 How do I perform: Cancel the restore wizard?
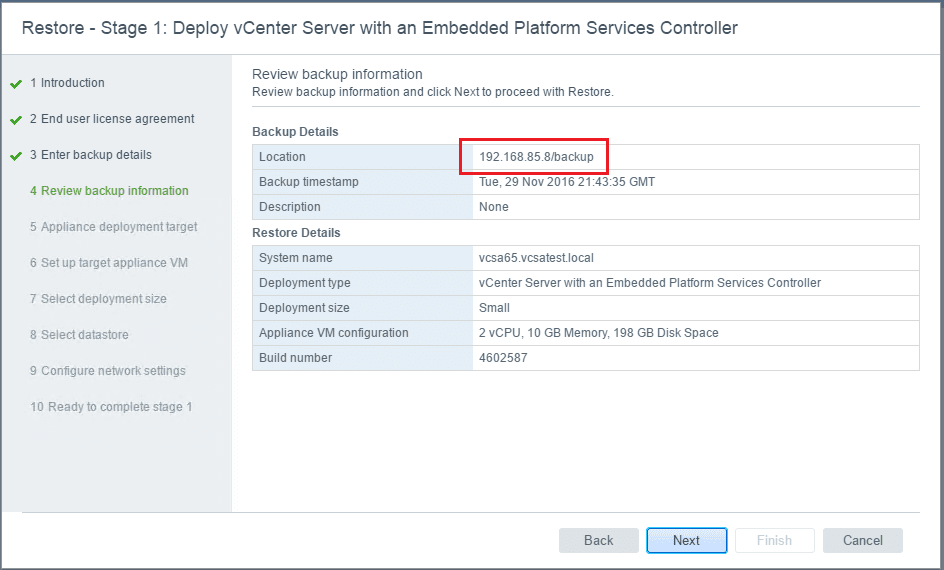862,540
